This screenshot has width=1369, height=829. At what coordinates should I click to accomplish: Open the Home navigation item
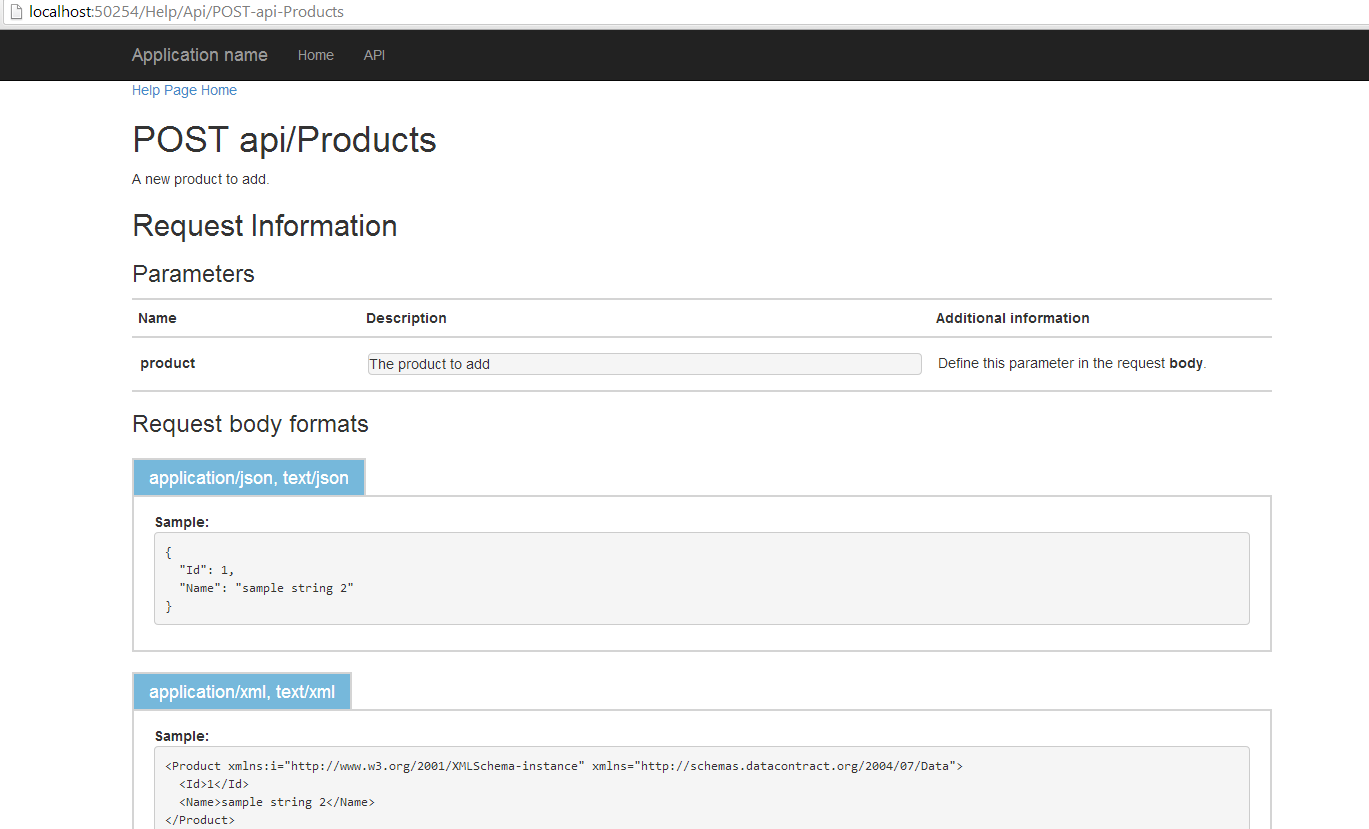pyautogui.click(x=315, y=55)
